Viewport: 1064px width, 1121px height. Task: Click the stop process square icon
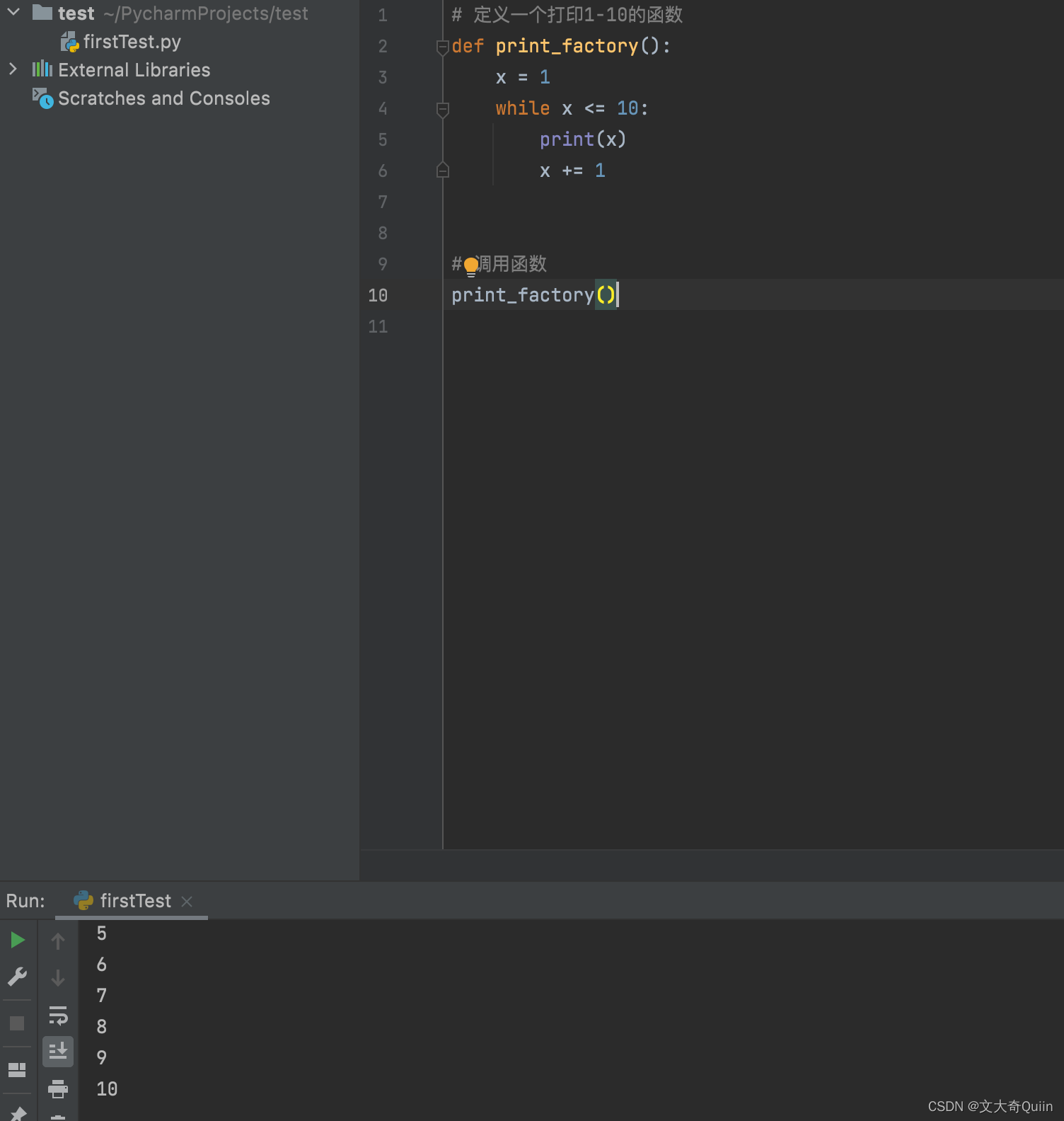(17, 1023)
